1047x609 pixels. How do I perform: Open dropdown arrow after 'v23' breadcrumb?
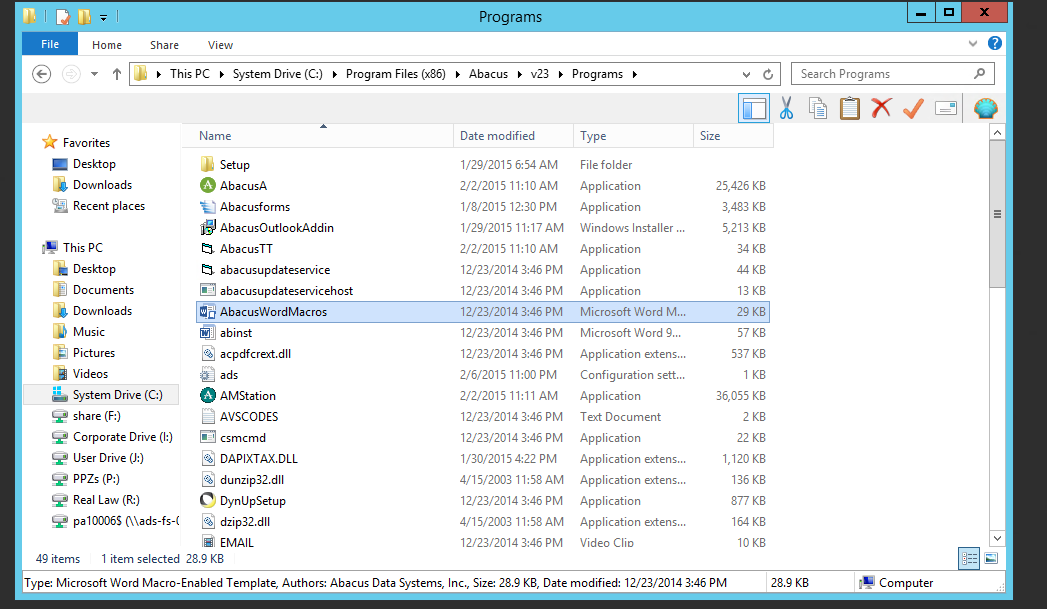tap(561, 74)
